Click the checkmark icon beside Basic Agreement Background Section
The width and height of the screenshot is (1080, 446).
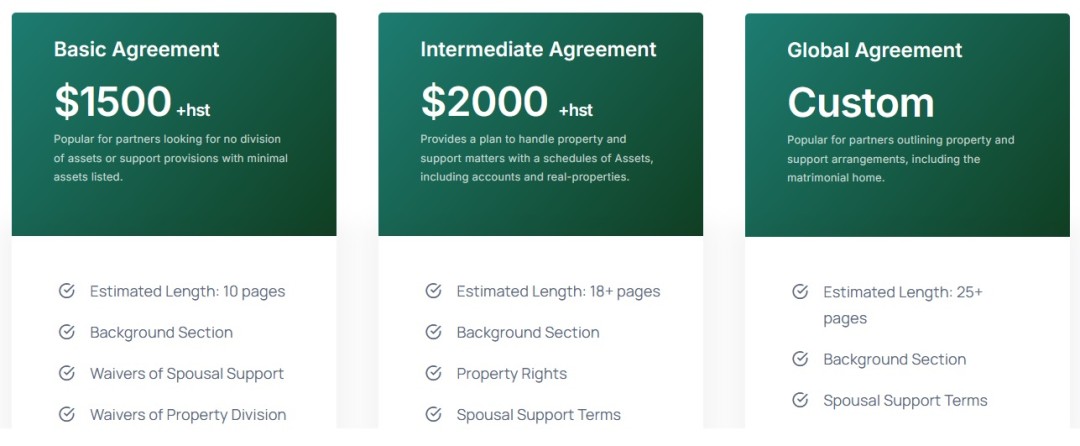(66, 332)
